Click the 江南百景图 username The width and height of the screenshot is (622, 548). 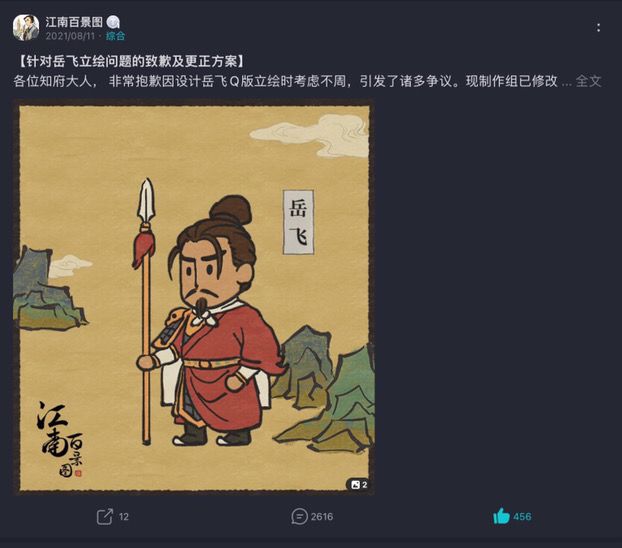click(74, 22)
